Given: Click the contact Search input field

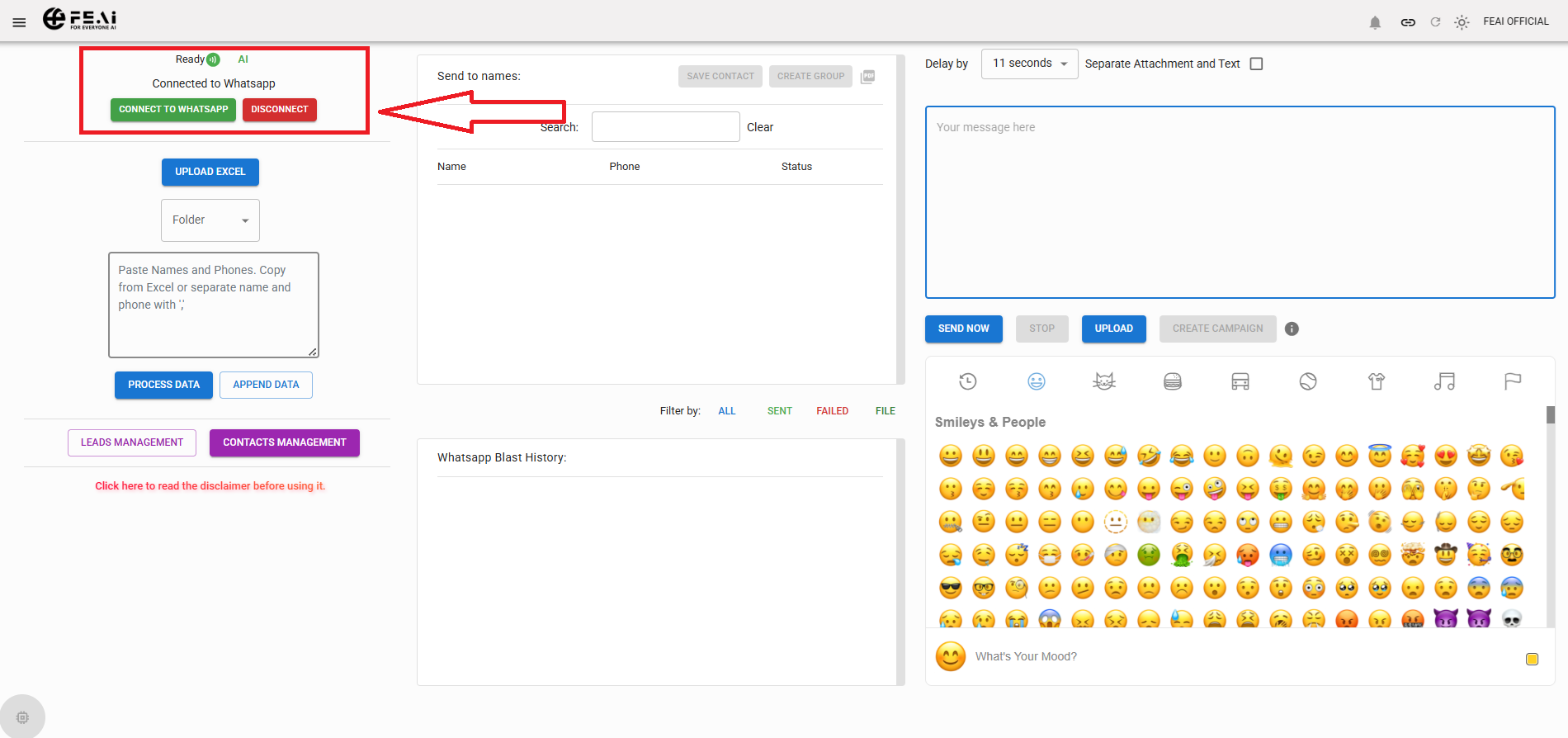Looking at the screenshot, I should (665, 127).
